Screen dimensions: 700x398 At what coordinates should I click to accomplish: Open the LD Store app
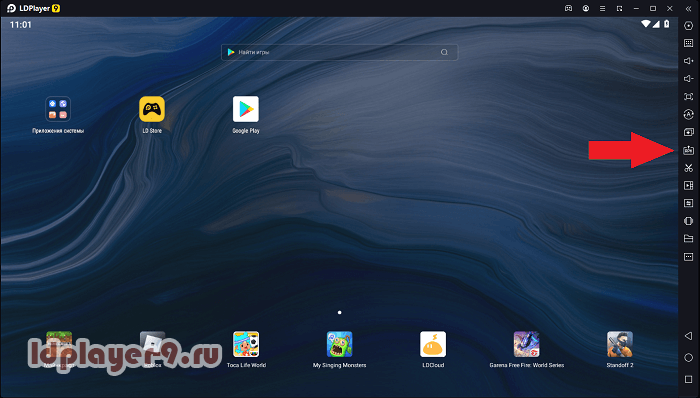pyautogui.click(x=152, y=109)
